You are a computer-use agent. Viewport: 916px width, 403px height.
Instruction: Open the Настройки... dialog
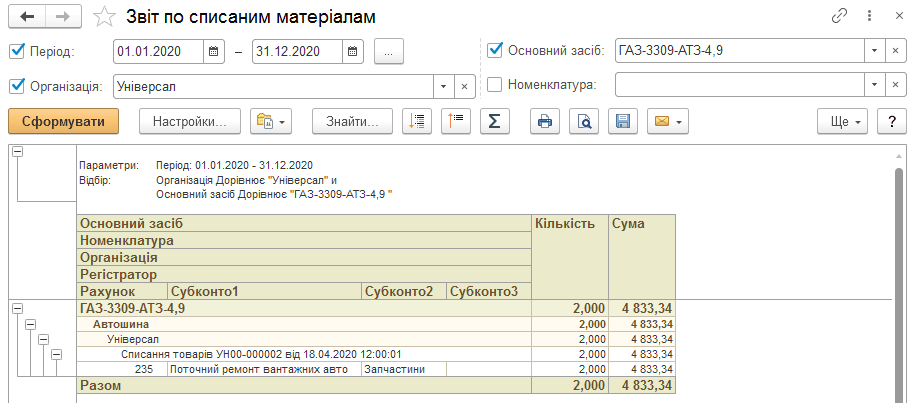[190, 121]
